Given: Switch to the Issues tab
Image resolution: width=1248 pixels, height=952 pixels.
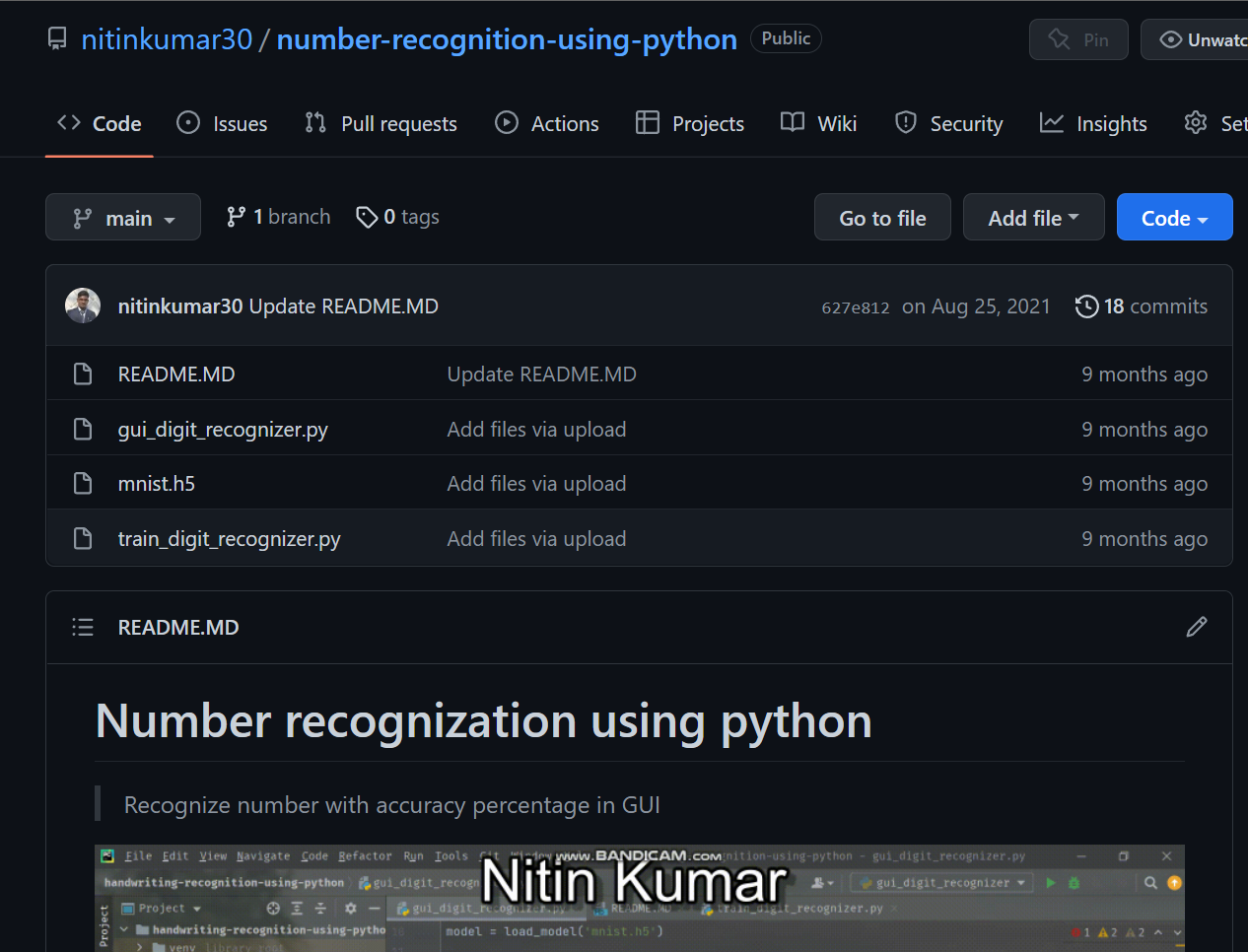Looking at the screenshot, I should tap(222, 124).
